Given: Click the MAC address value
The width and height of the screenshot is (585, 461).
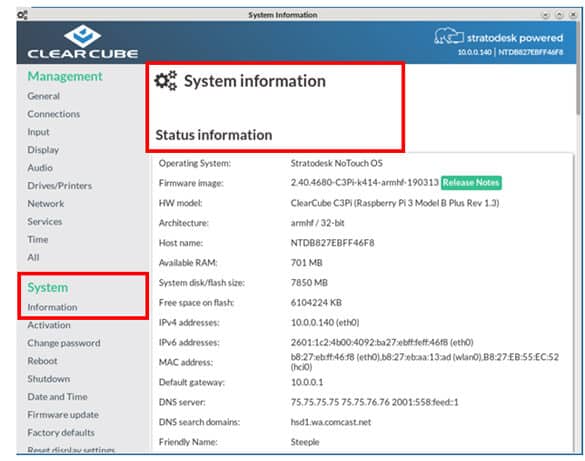Looking at the screenshot, I should (x=425, y=362).
